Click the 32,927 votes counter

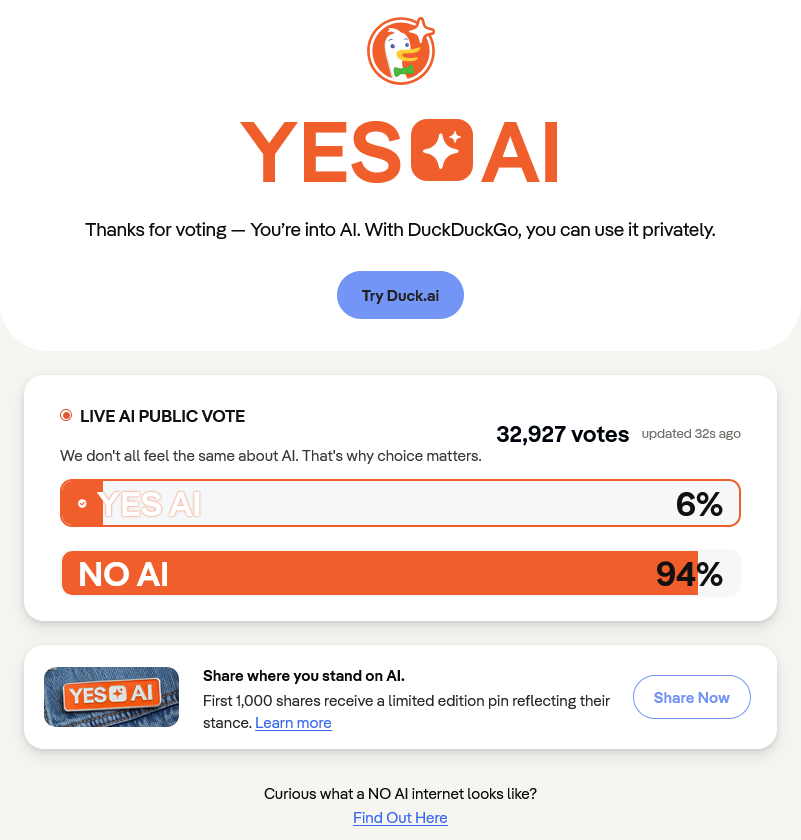562,434
